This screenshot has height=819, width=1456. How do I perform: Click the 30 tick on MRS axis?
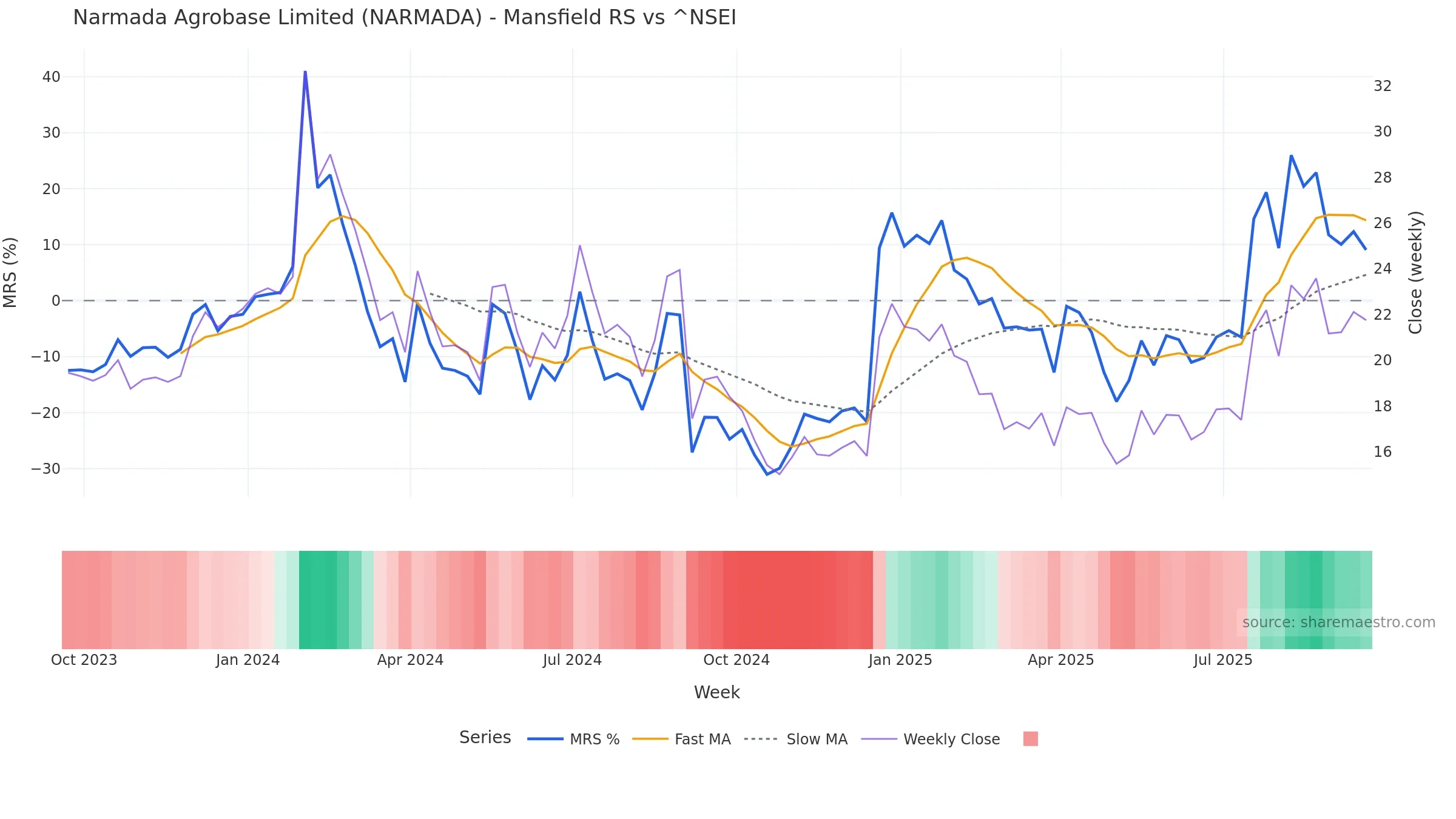pyautogui.click(x=52, y=133)
